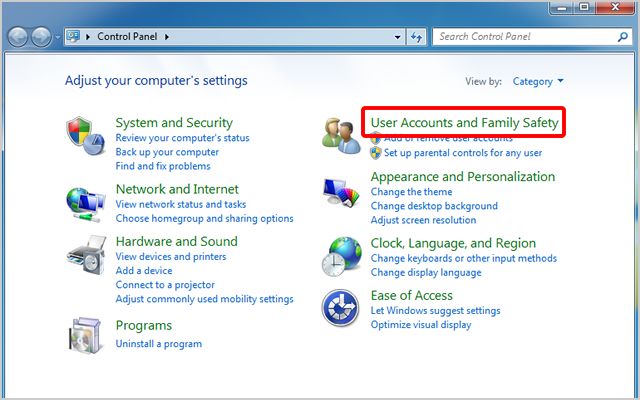Viewport: 640px width, 400px height.
Task: Open the View by Category dropdown
Action: 538,81
